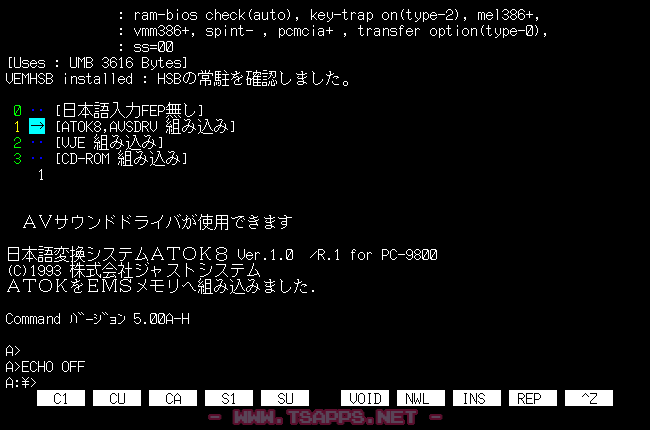Click the green number 3 in menu
The height and width of the screenshot is (430, 650).
pyautogui.click(x=17, y=158)
